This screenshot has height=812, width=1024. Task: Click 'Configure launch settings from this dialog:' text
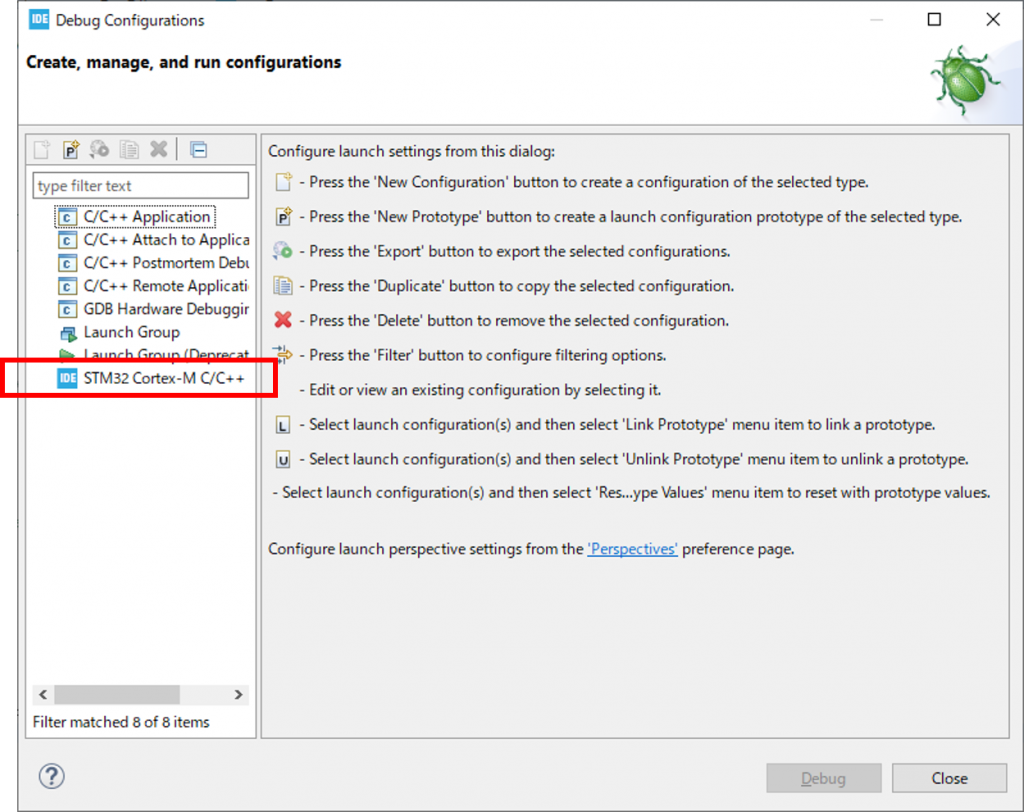pos(411,151)
